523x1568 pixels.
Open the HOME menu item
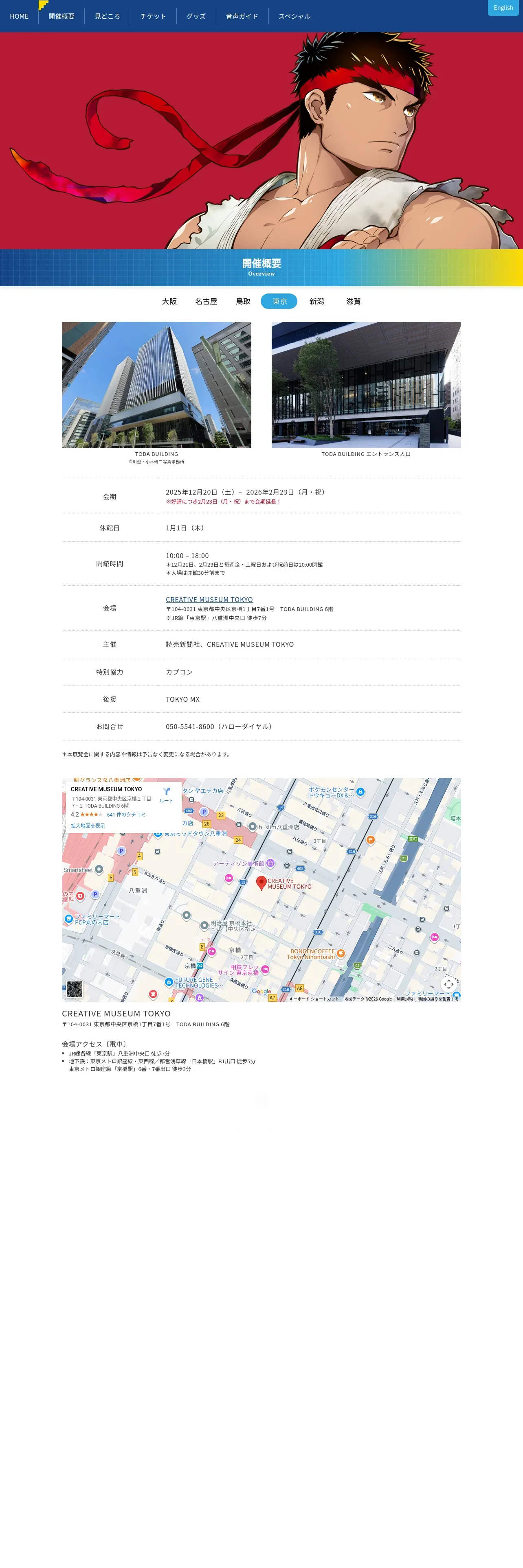(x=19, y=16)
